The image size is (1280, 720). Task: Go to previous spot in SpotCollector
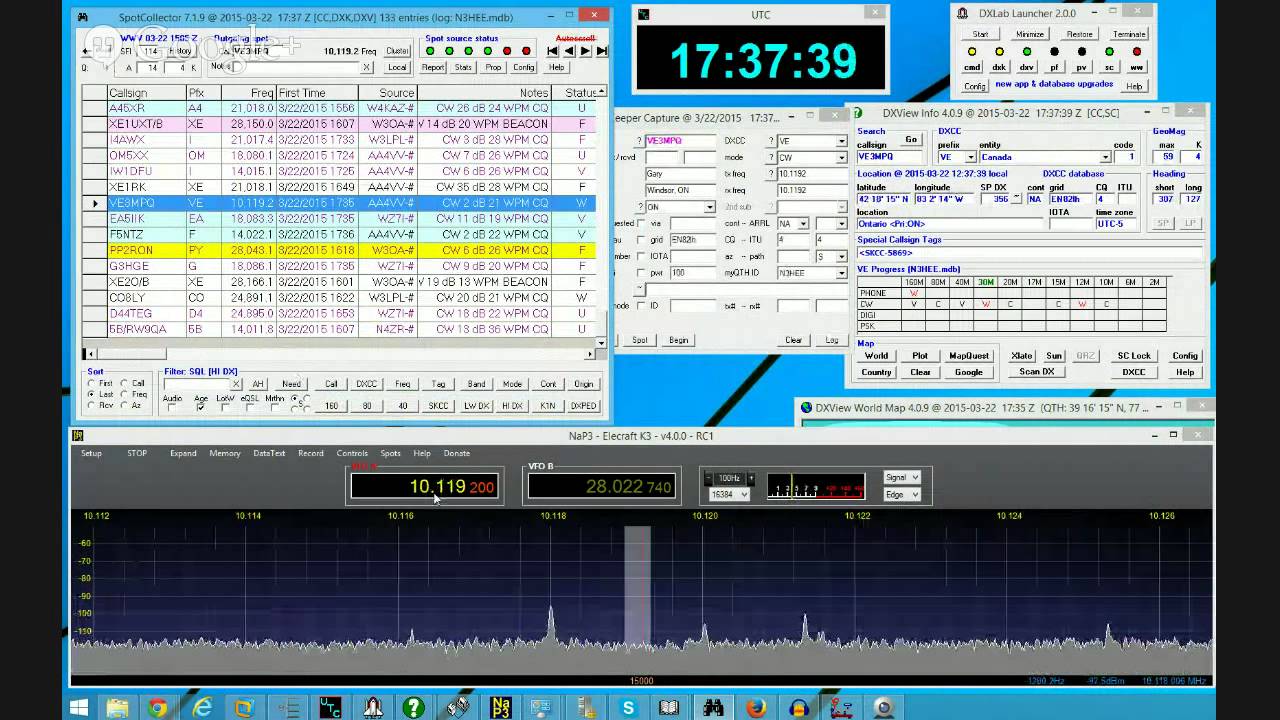(x=569, y=51)
